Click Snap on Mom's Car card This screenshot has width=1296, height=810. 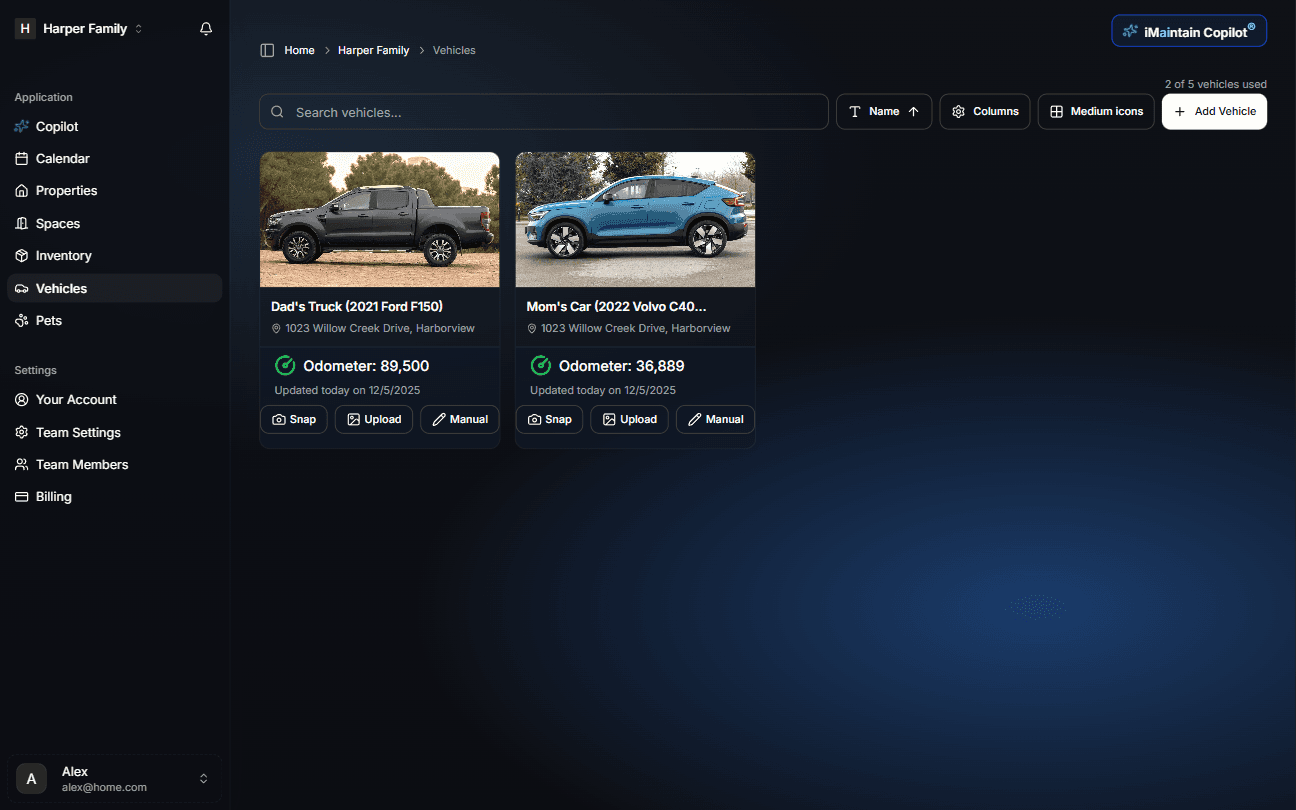pyautogui.click(x=550, y=420)
